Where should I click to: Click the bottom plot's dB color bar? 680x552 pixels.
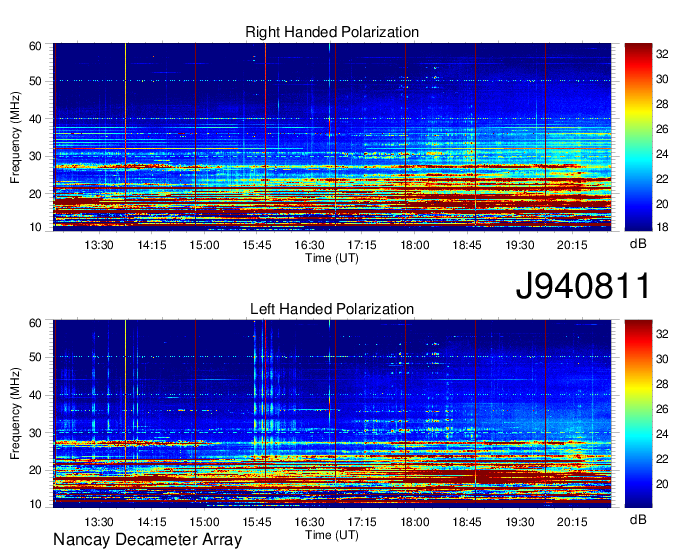pos(638,413)
